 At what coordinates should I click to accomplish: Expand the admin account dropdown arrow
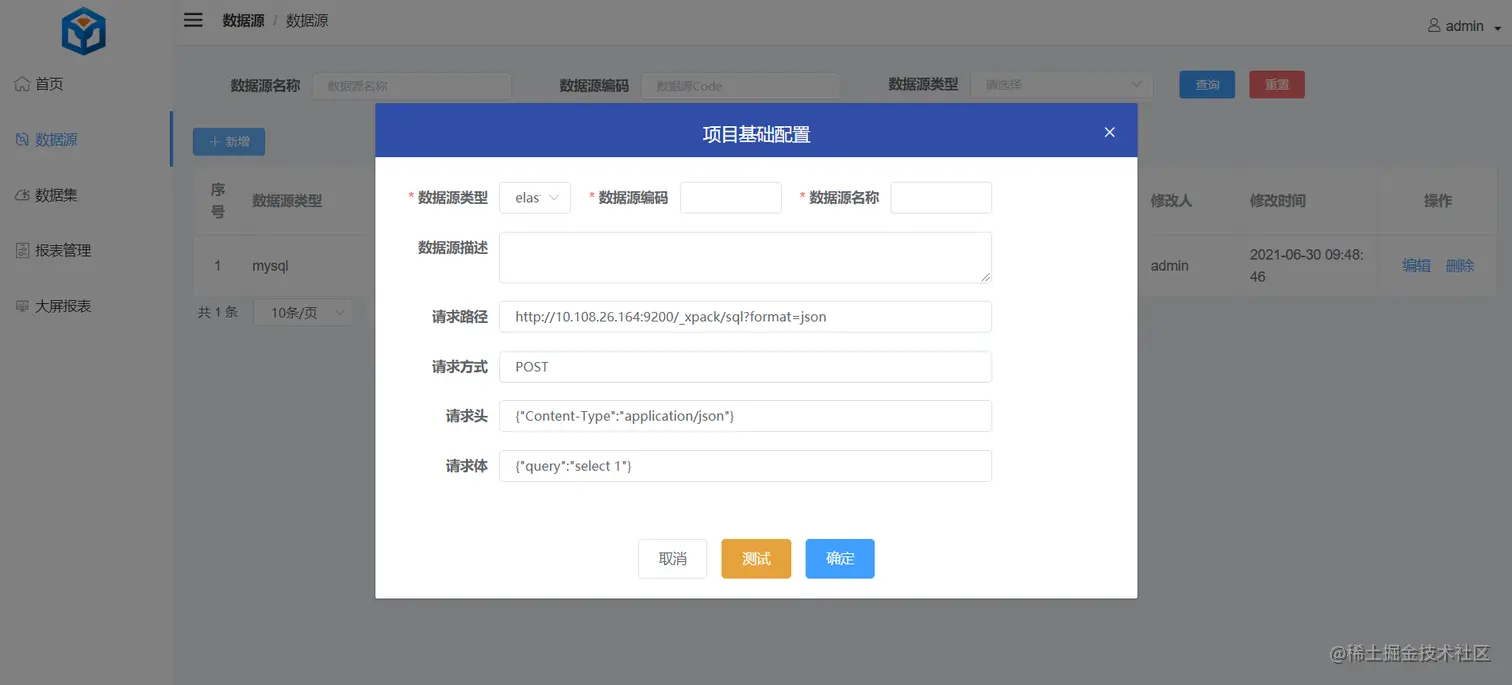tap(1496, 27)
